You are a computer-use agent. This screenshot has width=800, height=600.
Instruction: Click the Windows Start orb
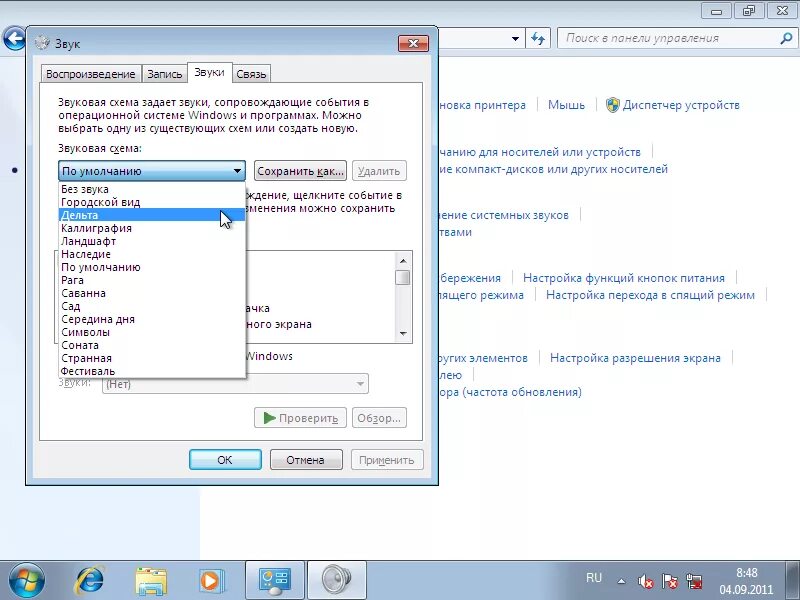tap(27, 581)
